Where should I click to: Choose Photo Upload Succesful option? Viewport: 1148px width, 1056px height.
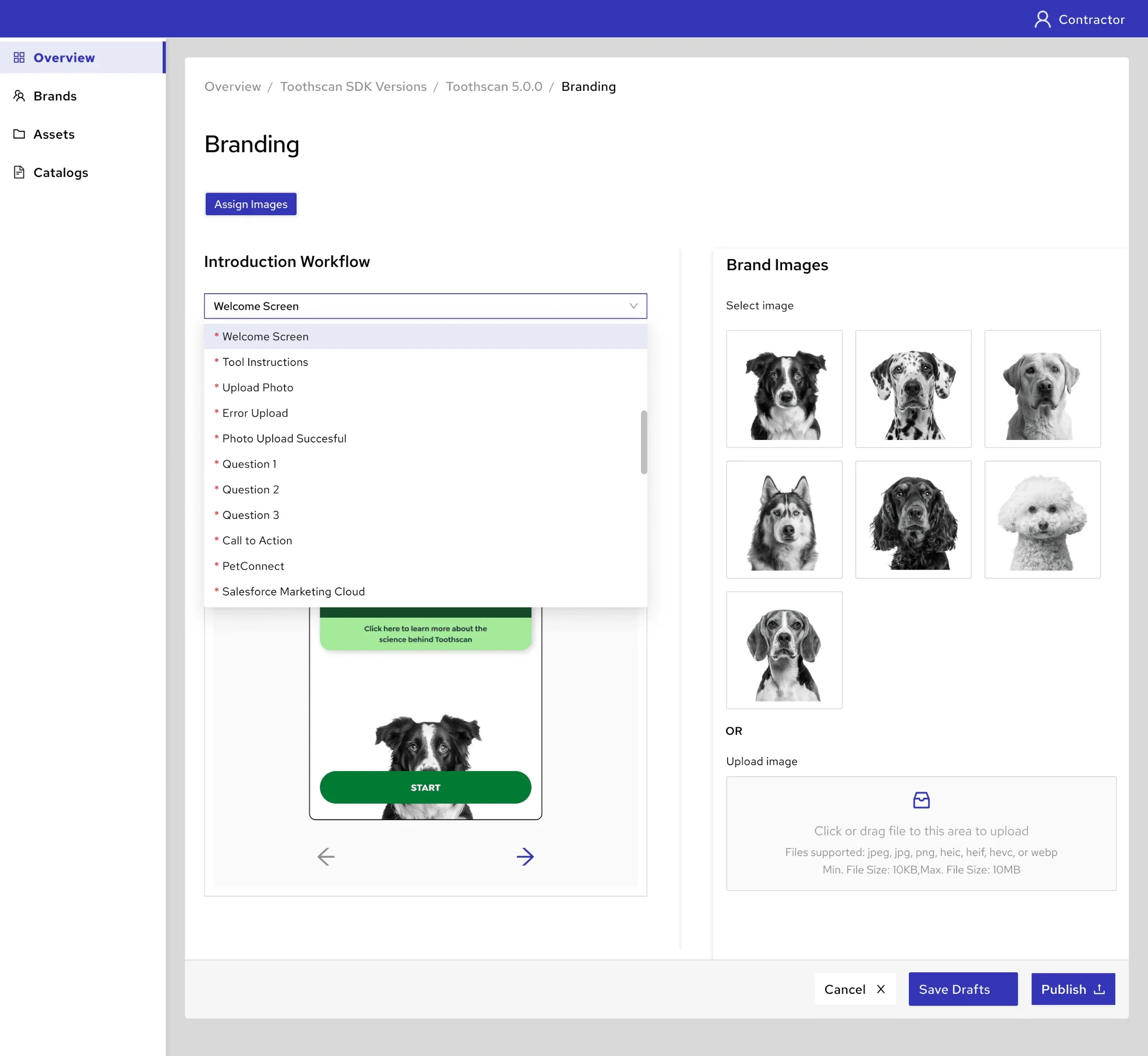425,439
